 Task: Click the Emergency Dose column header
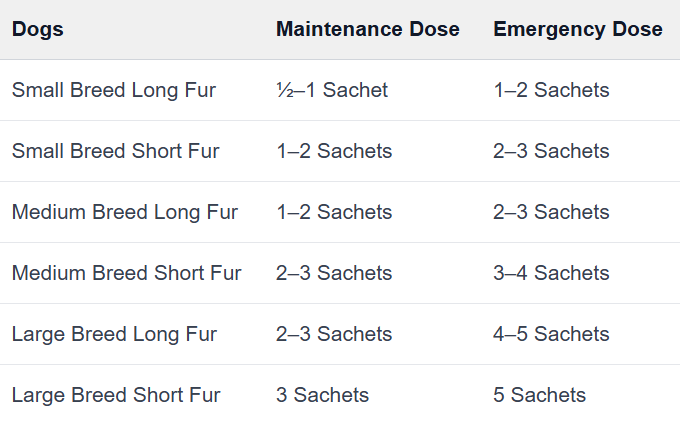577,29
